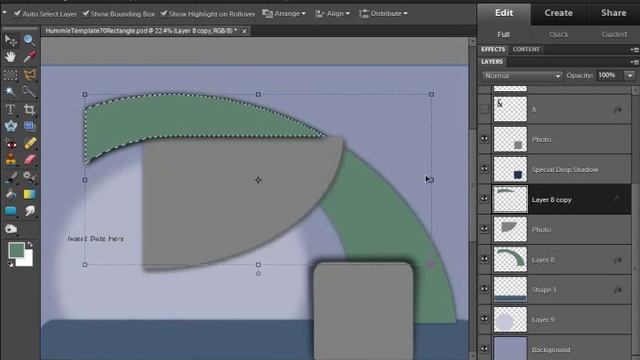Close the HummieTemplate70Rectangle.psd document tab
The image size is (640, 360).
pyautogui.click(x=244, y=31)
